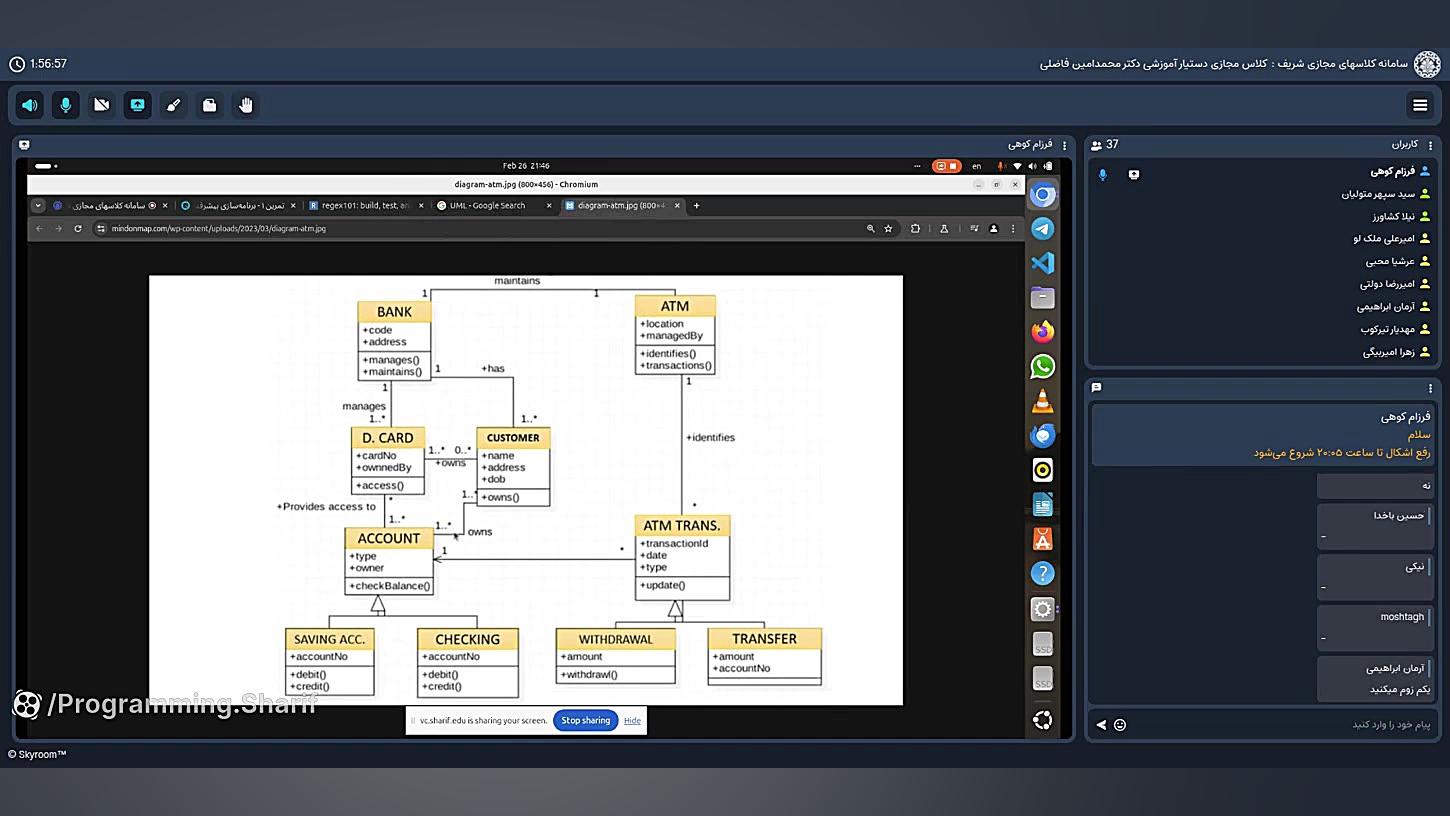Switch to diagram-atm.jpg tab
Viewport: 1450px width, 816px height.
622,205
